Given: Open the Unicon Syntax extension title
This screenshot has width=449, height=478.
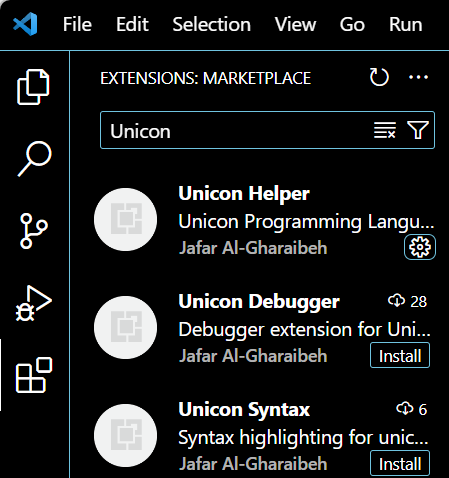Looking at the screenshot, I should click(244, 409).
